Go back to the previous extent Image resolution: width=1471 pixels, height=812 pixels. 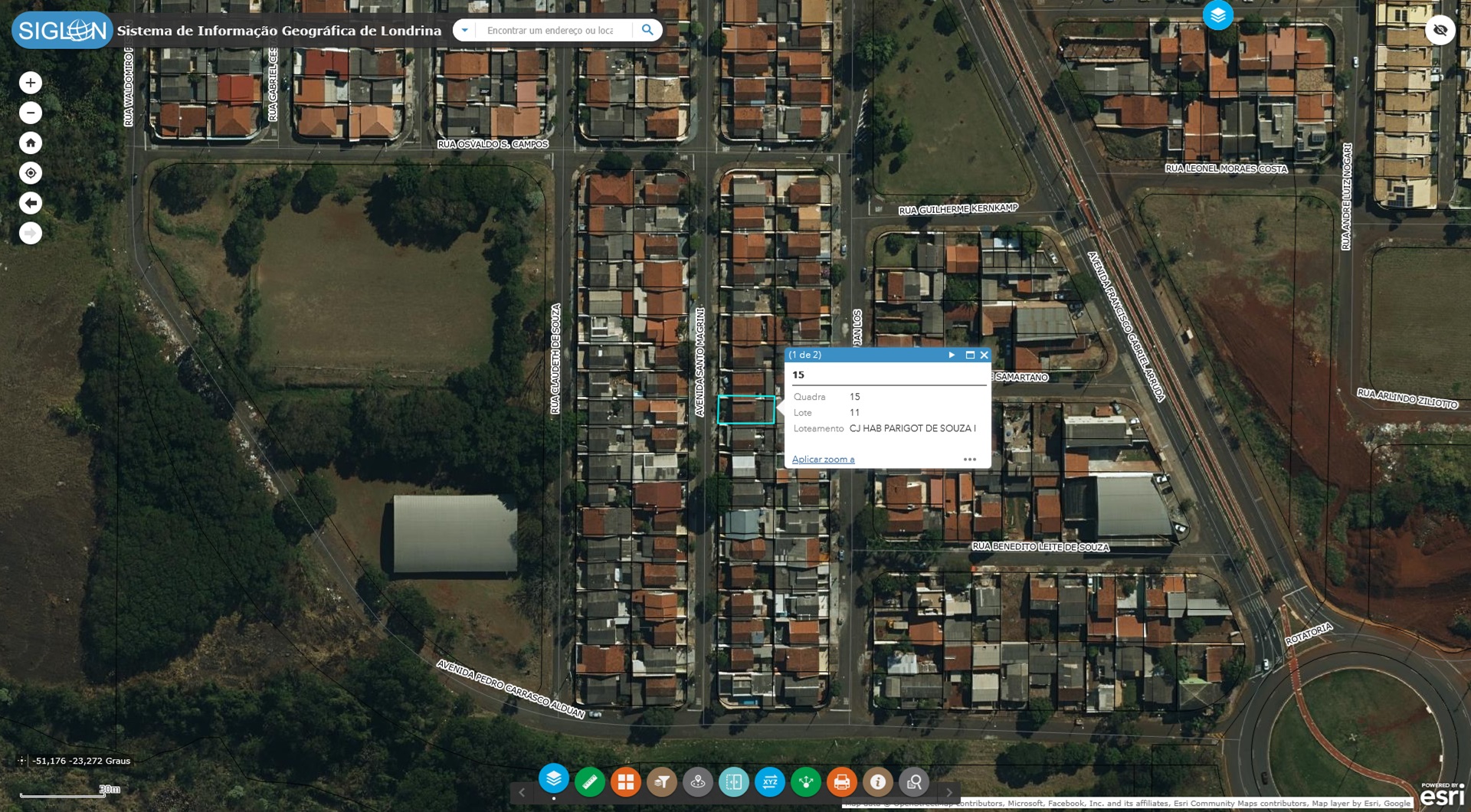pyautogui.click(x=31, y=203)
